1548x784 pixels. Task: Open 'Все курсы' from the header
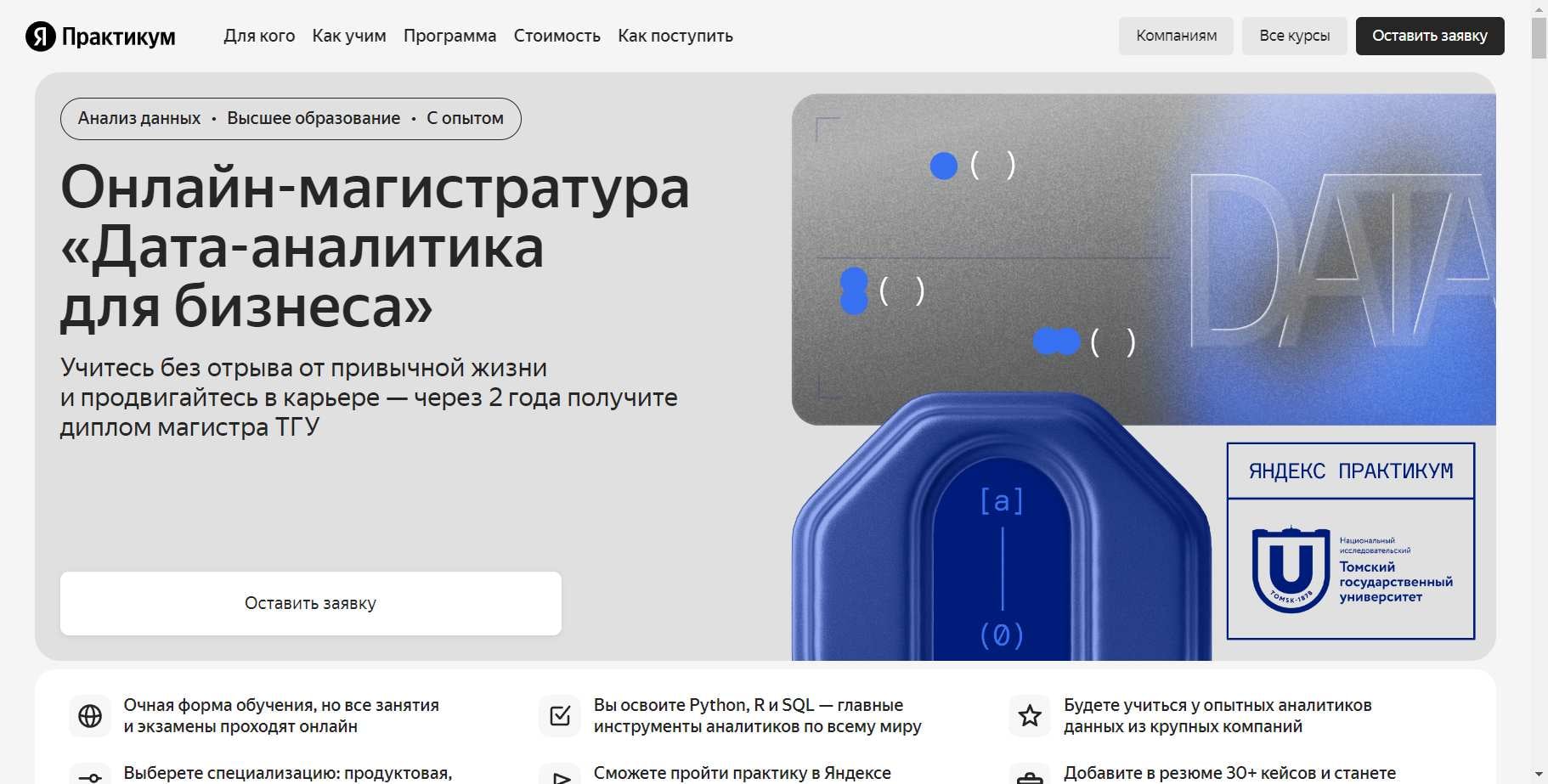(x=1294, y=36)
